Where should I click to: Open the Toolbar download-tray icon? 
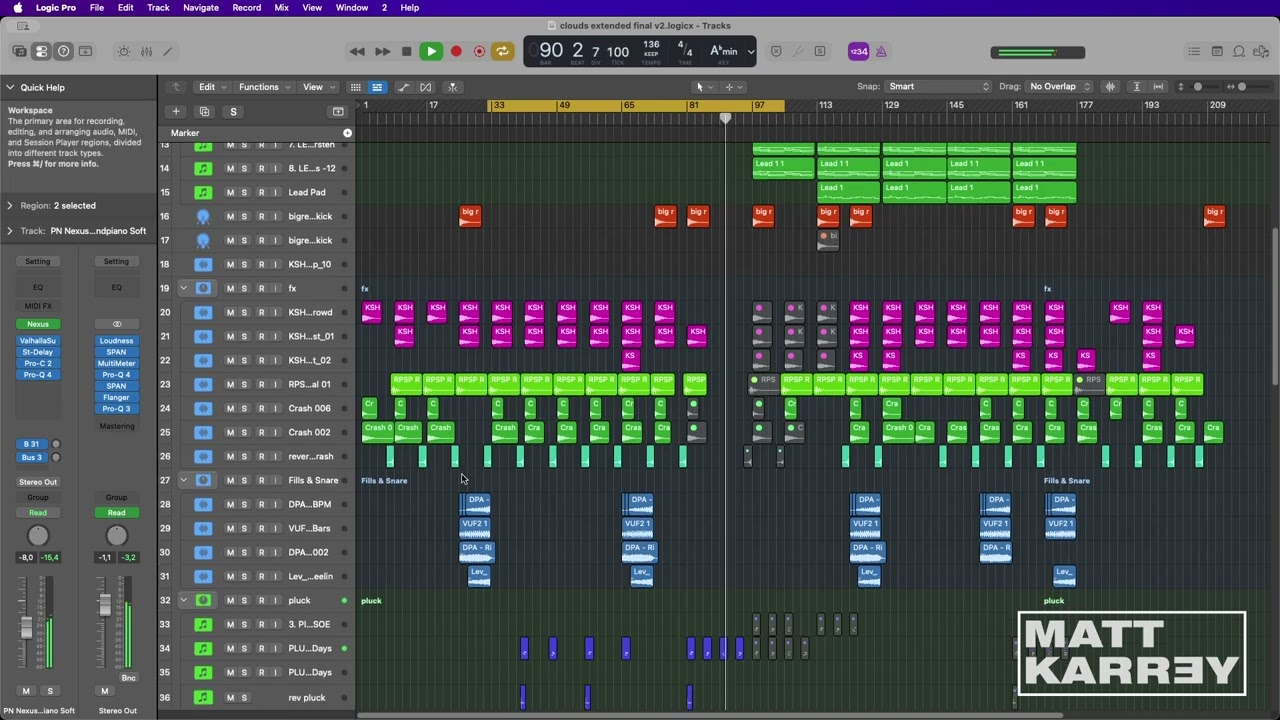click(86, 51)
